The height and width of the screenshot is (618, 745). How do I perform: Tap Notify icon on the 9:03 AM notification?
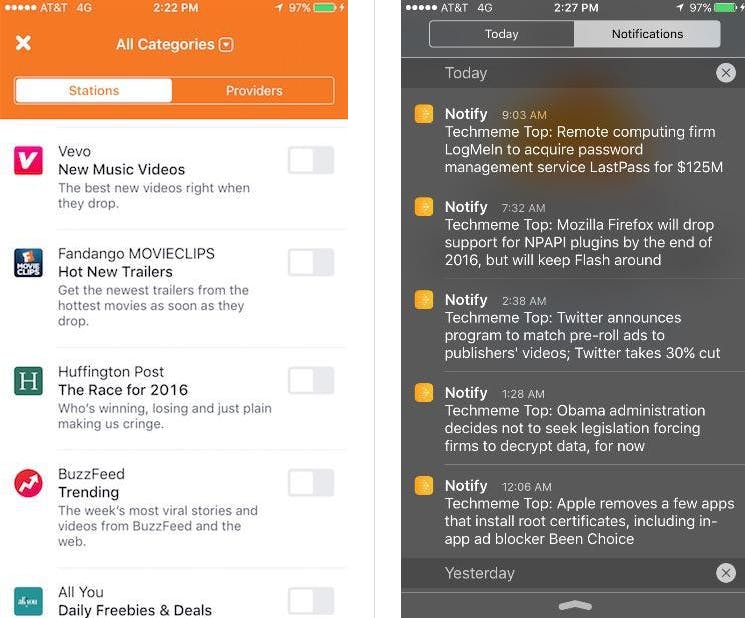coord(424,114)
